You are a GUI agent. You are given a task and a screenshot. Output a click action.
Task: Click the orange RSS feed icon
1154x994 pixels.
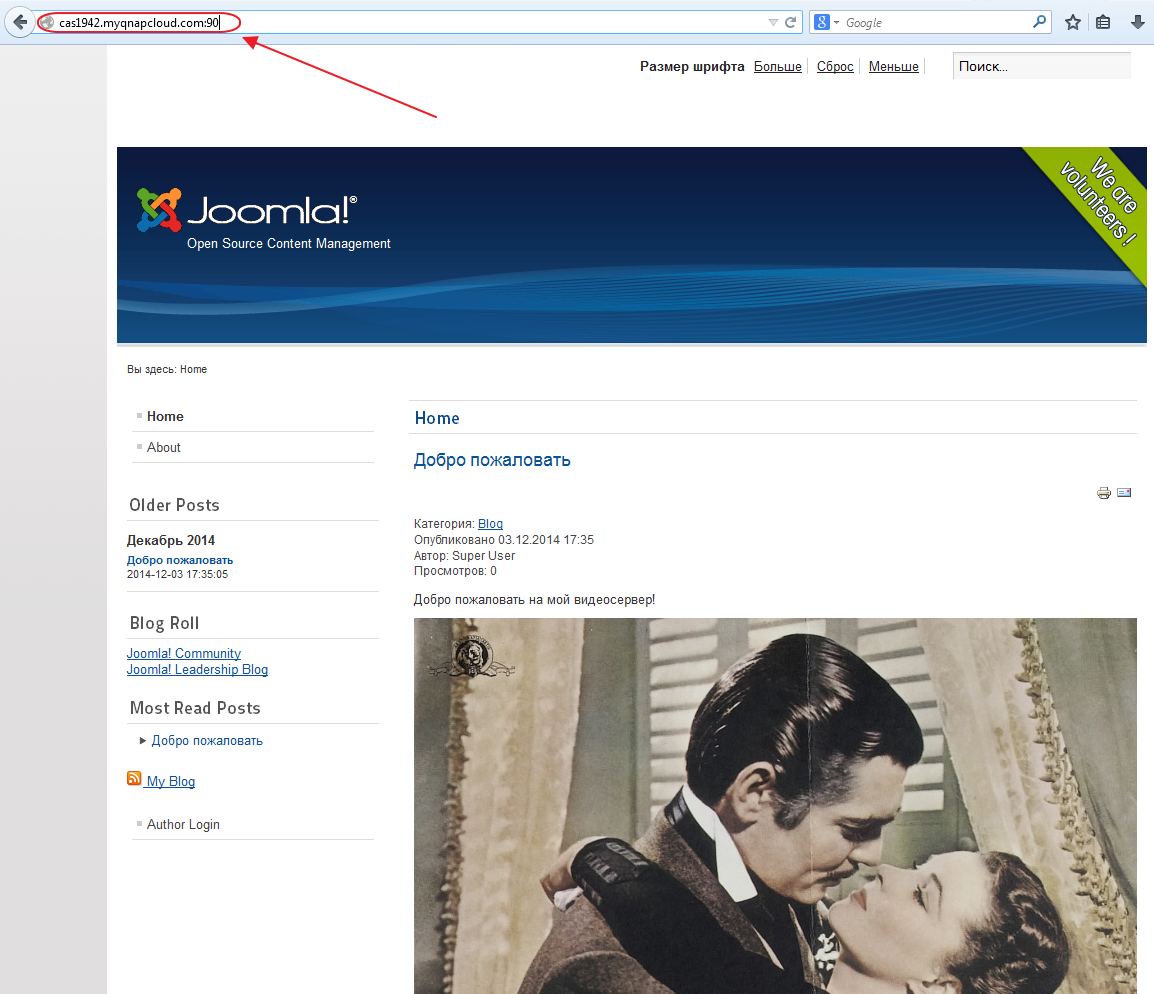tap(134, 778)
